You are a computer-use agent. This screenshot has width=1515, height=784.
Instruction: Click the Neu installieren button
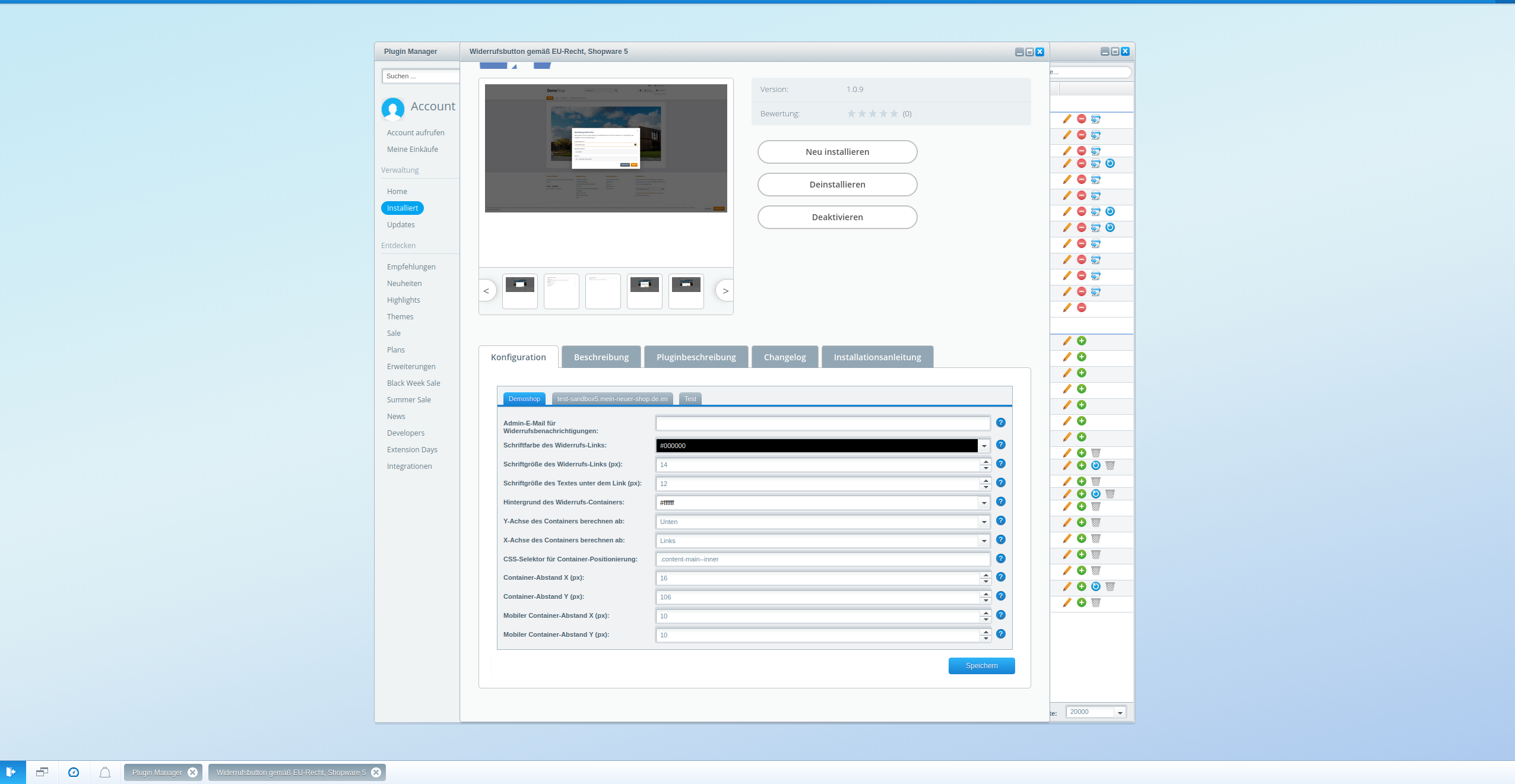pos(837,152)
